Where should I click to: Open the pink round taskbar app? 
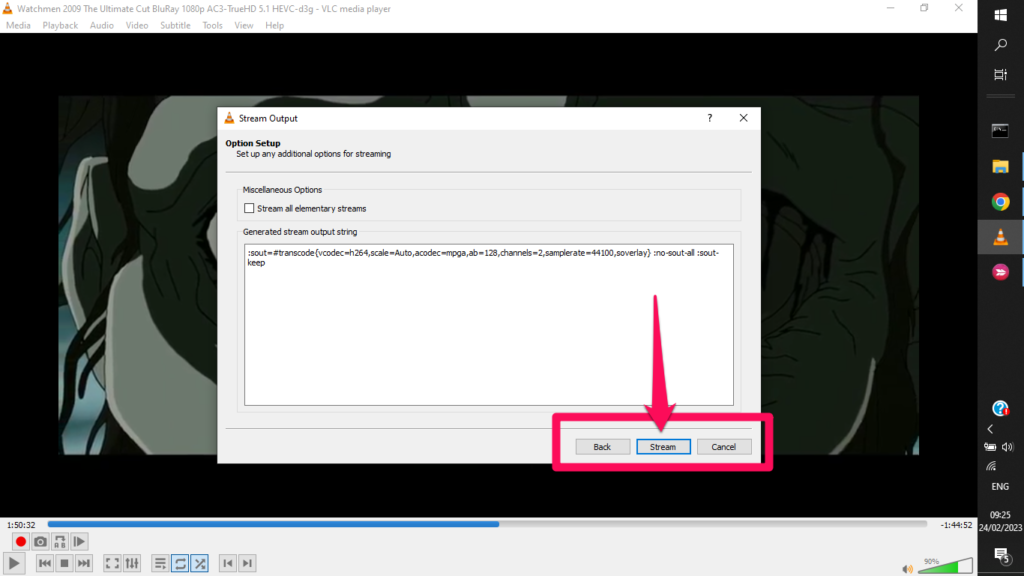1000,272
